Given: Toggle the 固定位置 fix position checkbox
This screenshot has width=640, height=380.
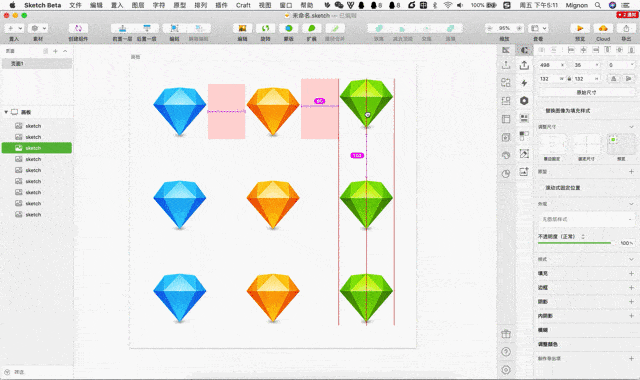Looking at the screenshot, I should (541, 188).
